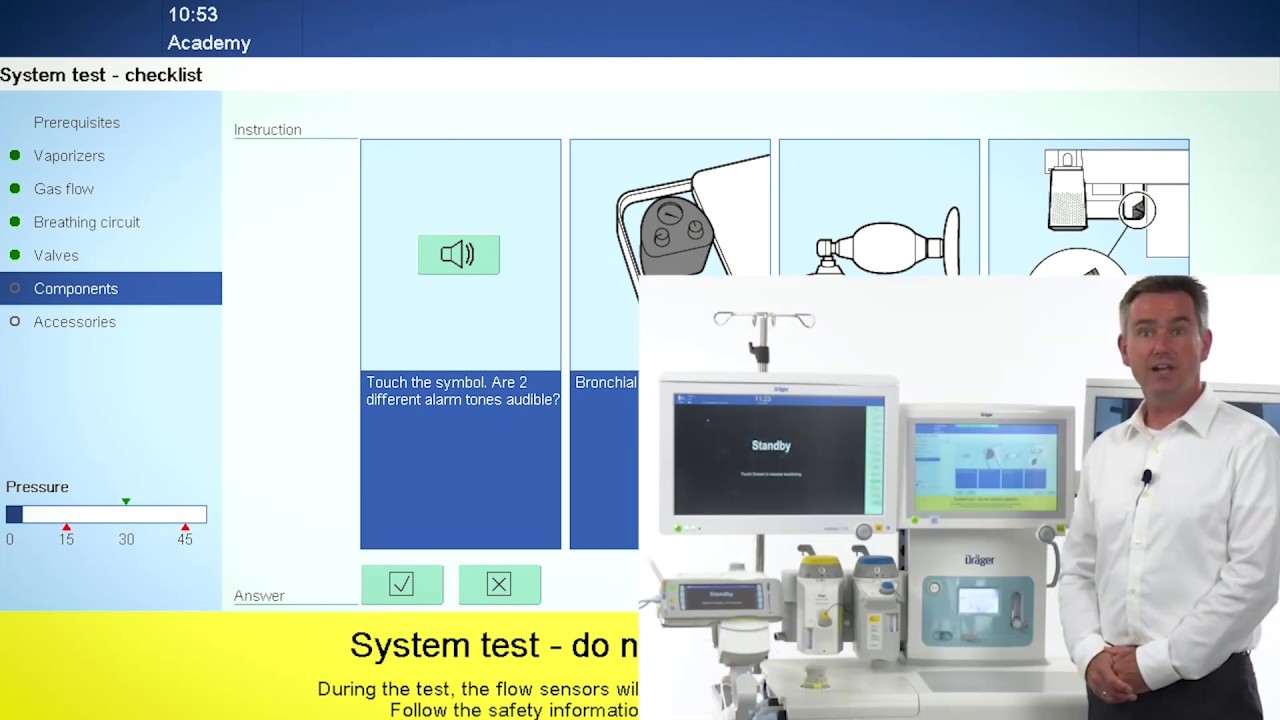
Task: Click the Standby monitor screen in video
Action: [x=778, y=453]
